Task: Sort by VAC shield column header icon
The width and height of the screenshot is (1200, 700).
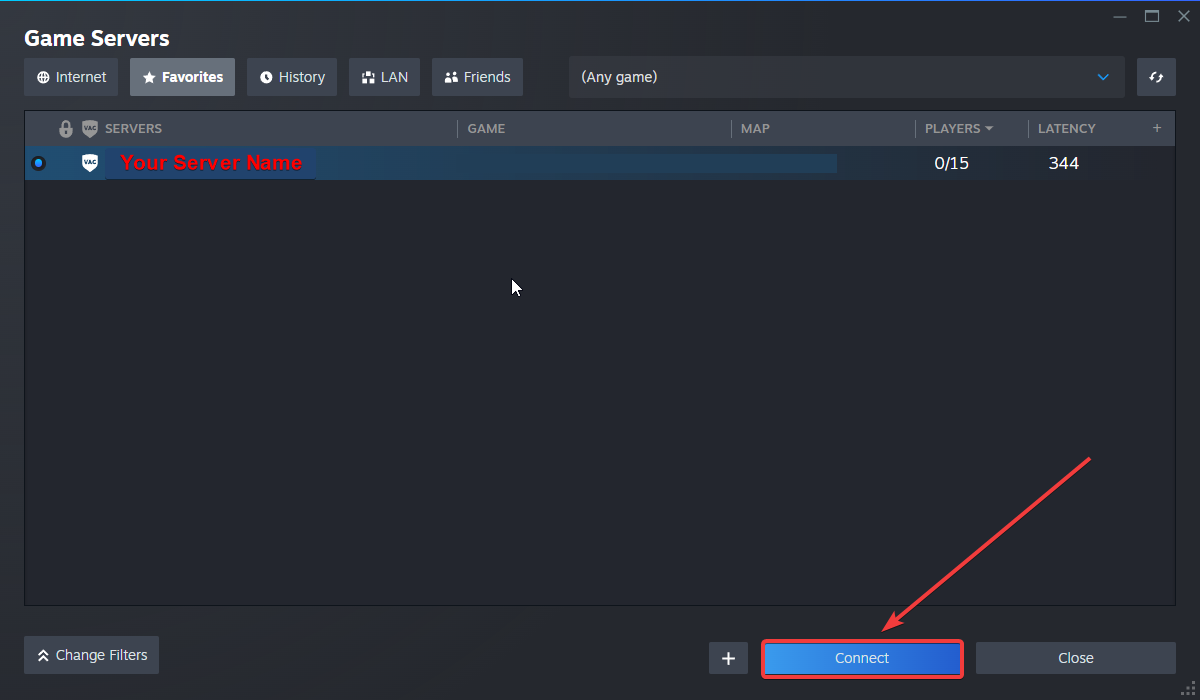Action: point(90,129)
